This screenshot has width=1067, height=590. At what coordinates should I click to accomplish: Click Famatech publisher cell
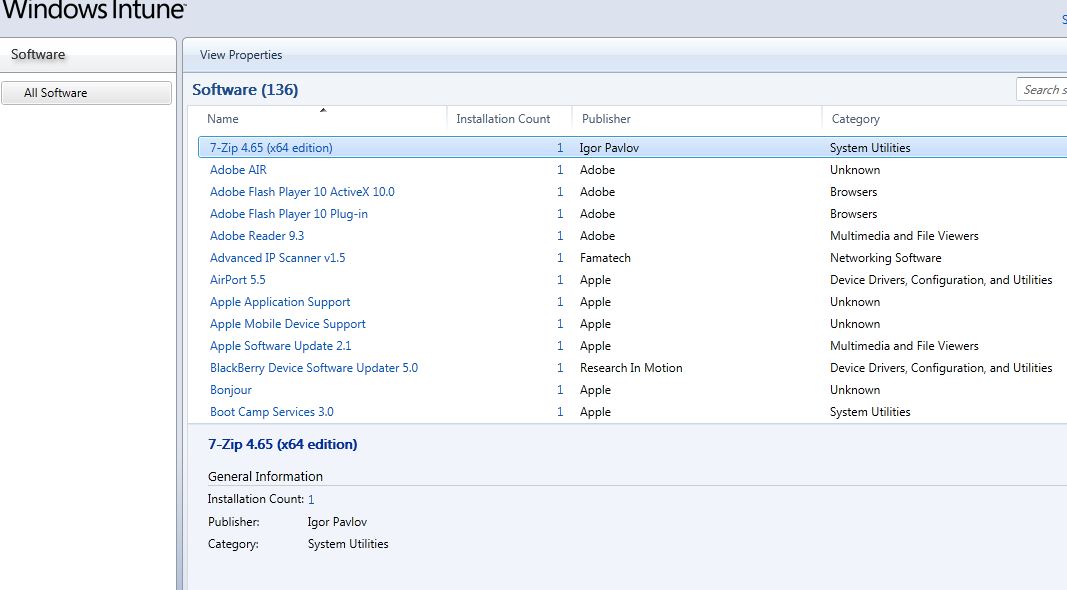pos(605,258)
